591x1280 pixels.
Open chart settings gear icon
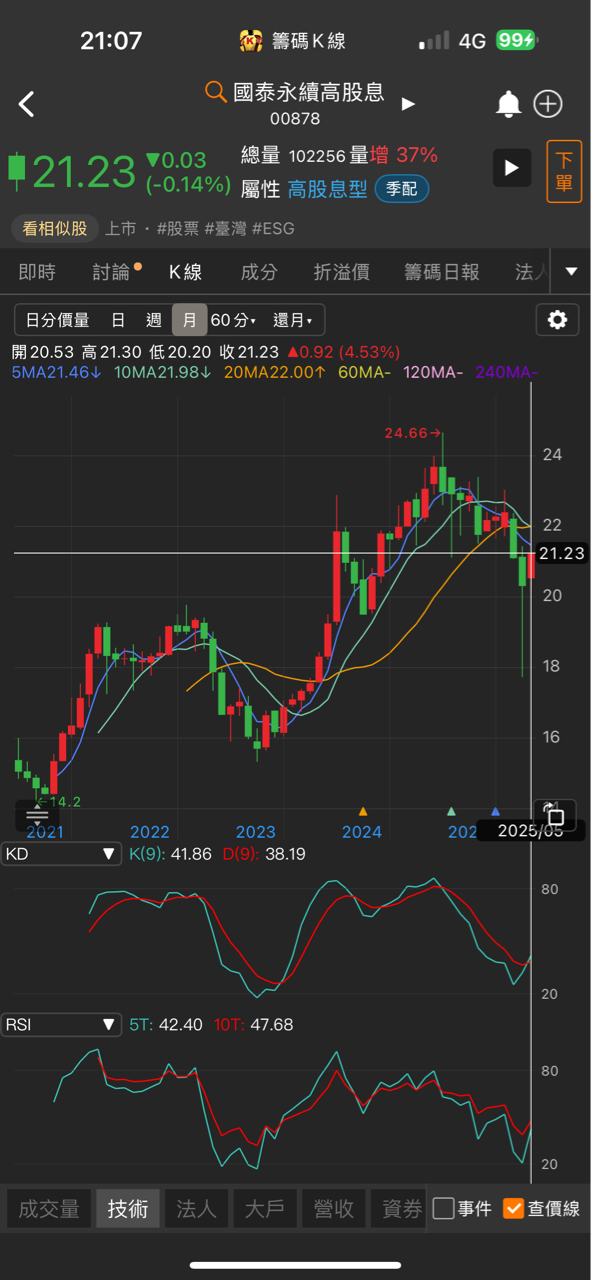pyautogui.click(x=557, y=320)
